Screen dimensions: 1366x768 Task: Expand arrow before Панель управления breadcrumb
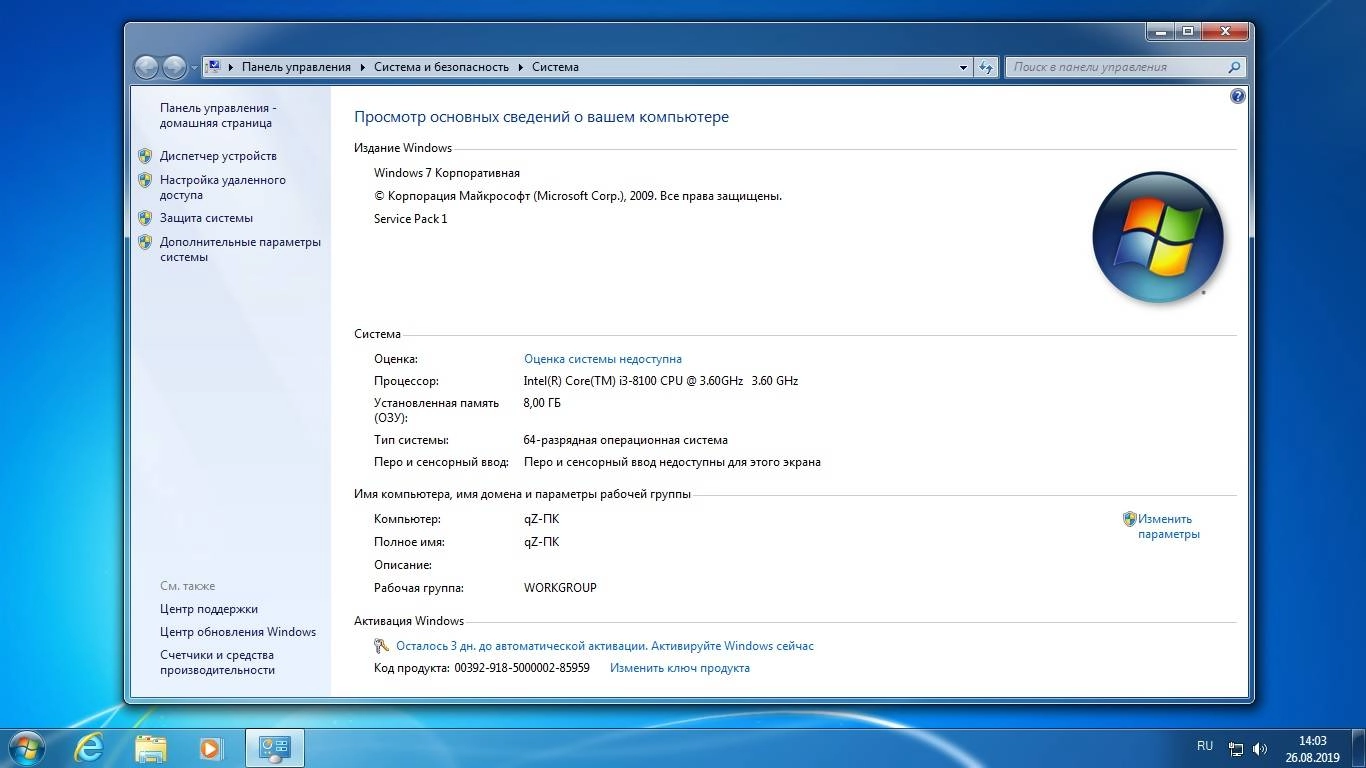pyautogui.click(x=231, y=67)
